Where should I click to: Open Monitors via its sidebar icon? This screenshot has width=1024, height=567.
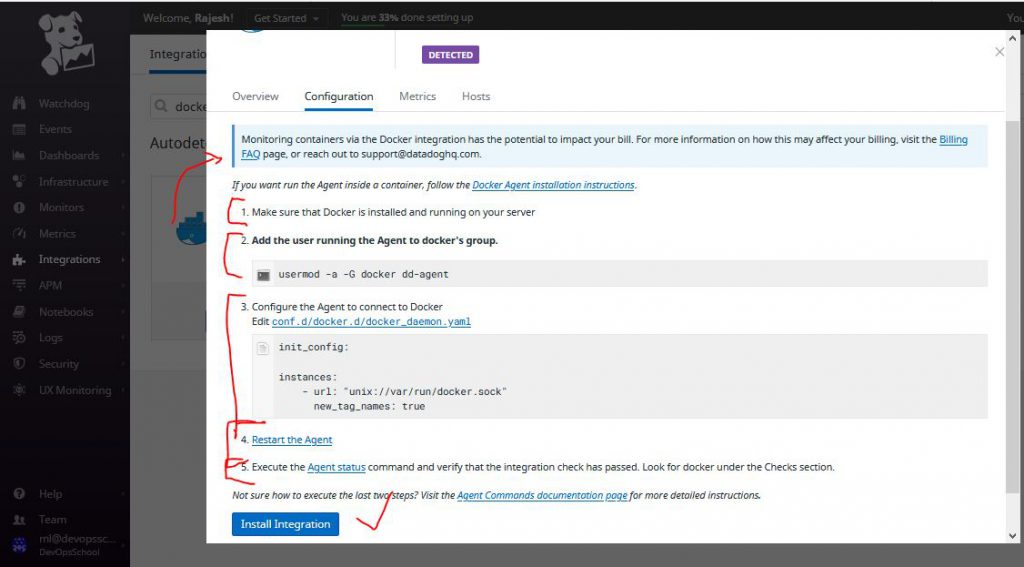(19, 208)
